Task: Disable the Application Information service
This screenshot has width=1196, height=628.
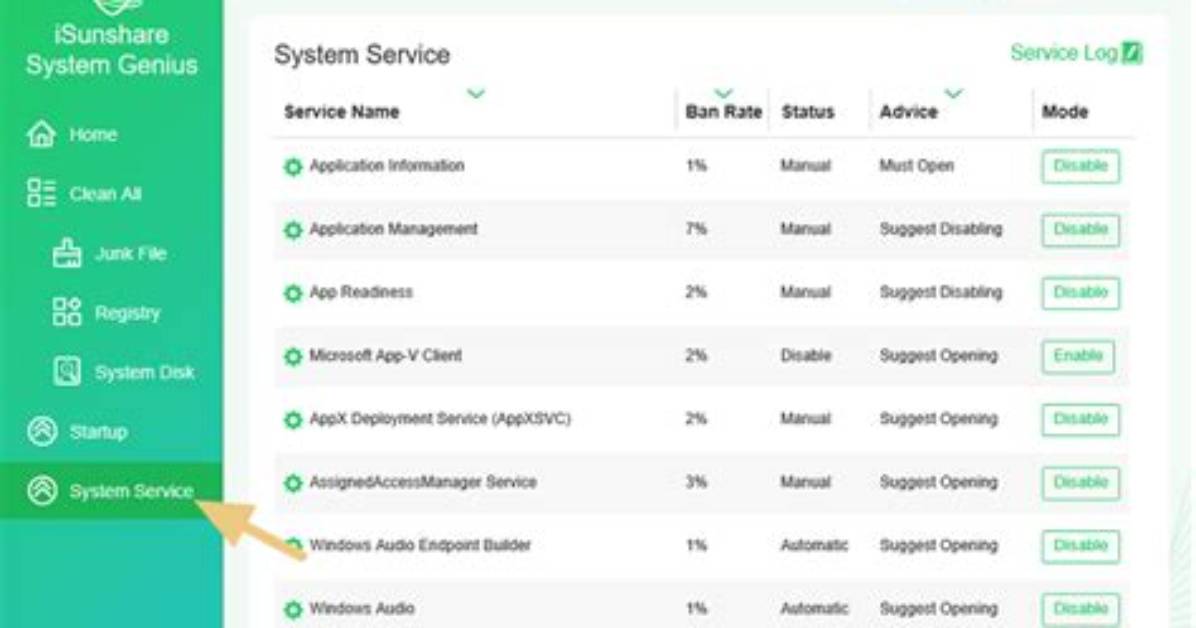Action: tap(1080, 166)
